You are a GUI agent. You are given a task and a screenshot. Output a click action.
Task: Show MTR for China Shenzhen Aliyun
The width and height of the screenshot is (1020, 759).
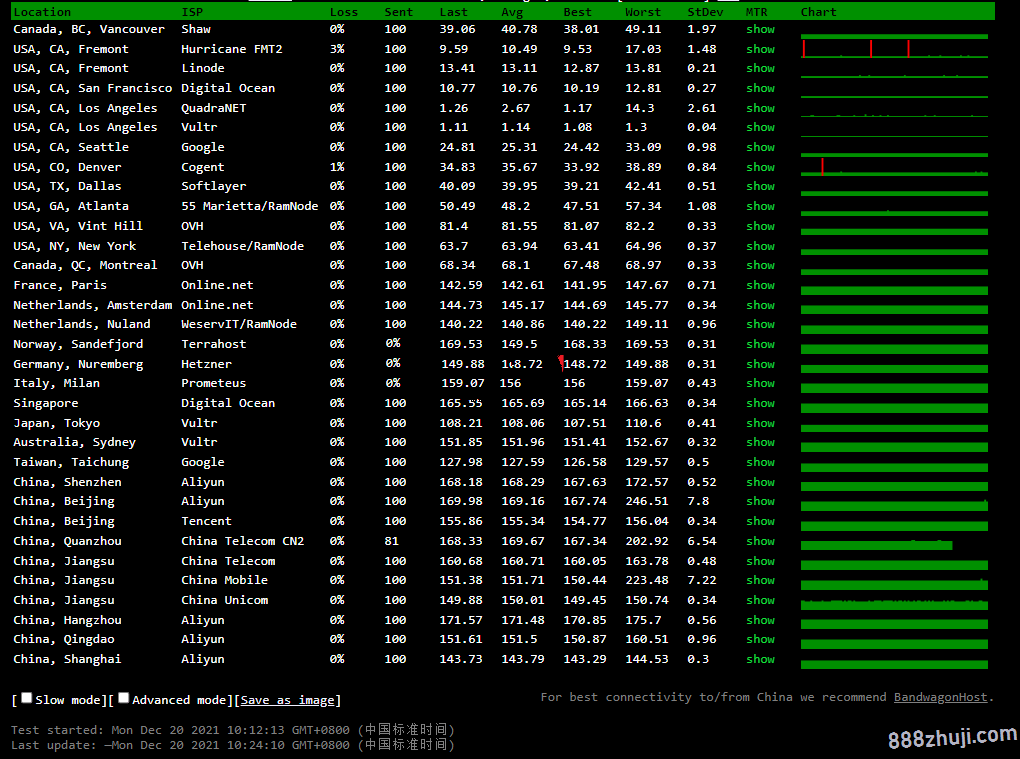click(x=760, y=483)
